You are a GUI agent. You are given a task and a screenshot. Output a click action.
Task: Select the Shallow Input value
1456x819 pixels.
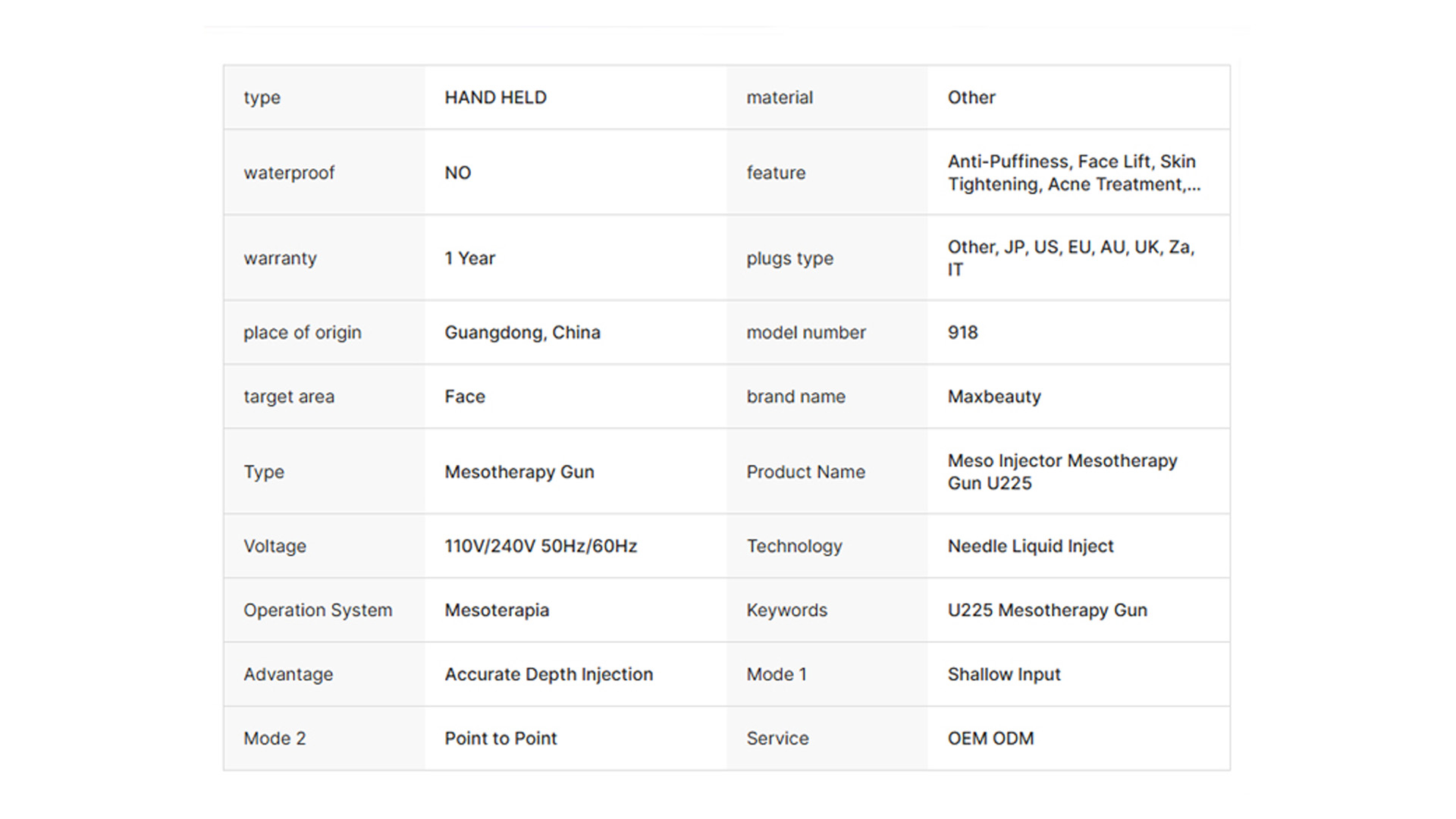[1003, 674]
